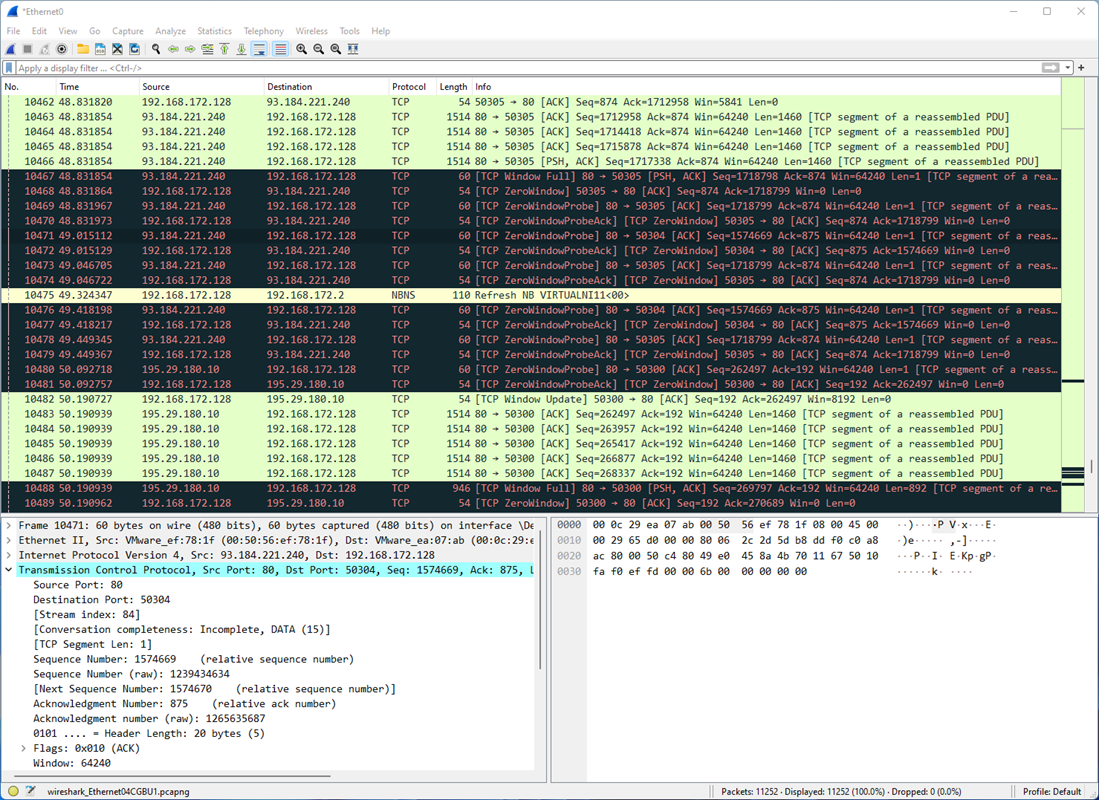1099x800 pixels.
Task: Save this capture file icon
Action: click(100, 49)
